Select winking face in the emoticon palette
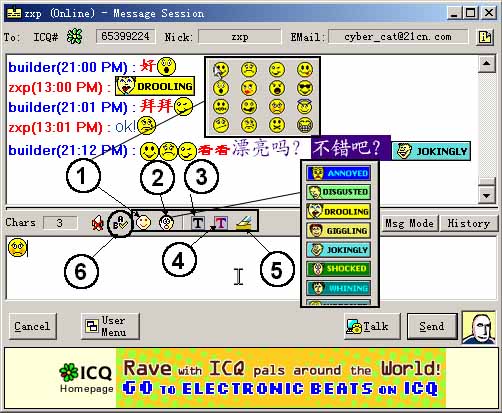Viewport: 502px width, 413px height. tap(277, 70)
